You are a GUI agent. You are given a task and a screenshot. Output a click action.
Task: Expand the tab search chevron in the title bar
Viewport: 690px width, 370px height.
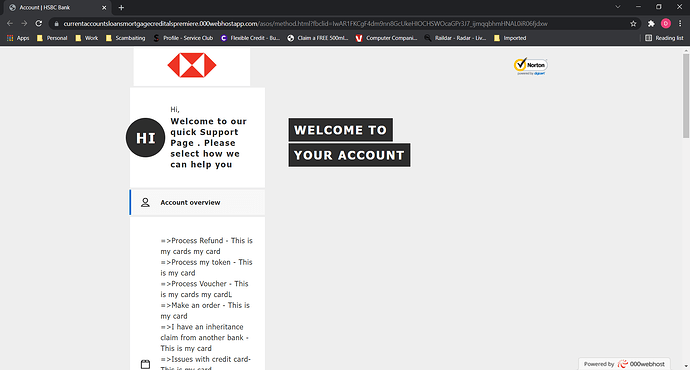[618, 7]
